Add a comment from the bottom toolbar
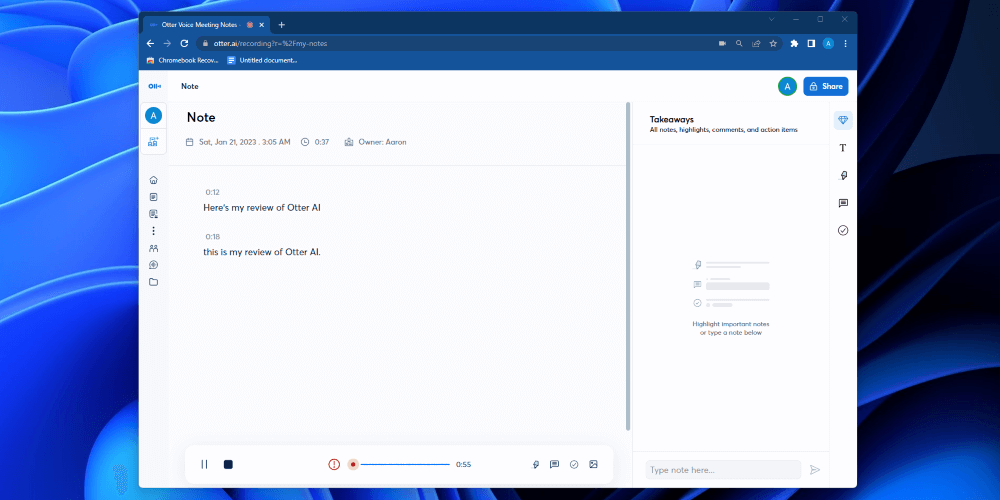The width and height of the screenshot is (1000, 500). [x=554, y=464]
